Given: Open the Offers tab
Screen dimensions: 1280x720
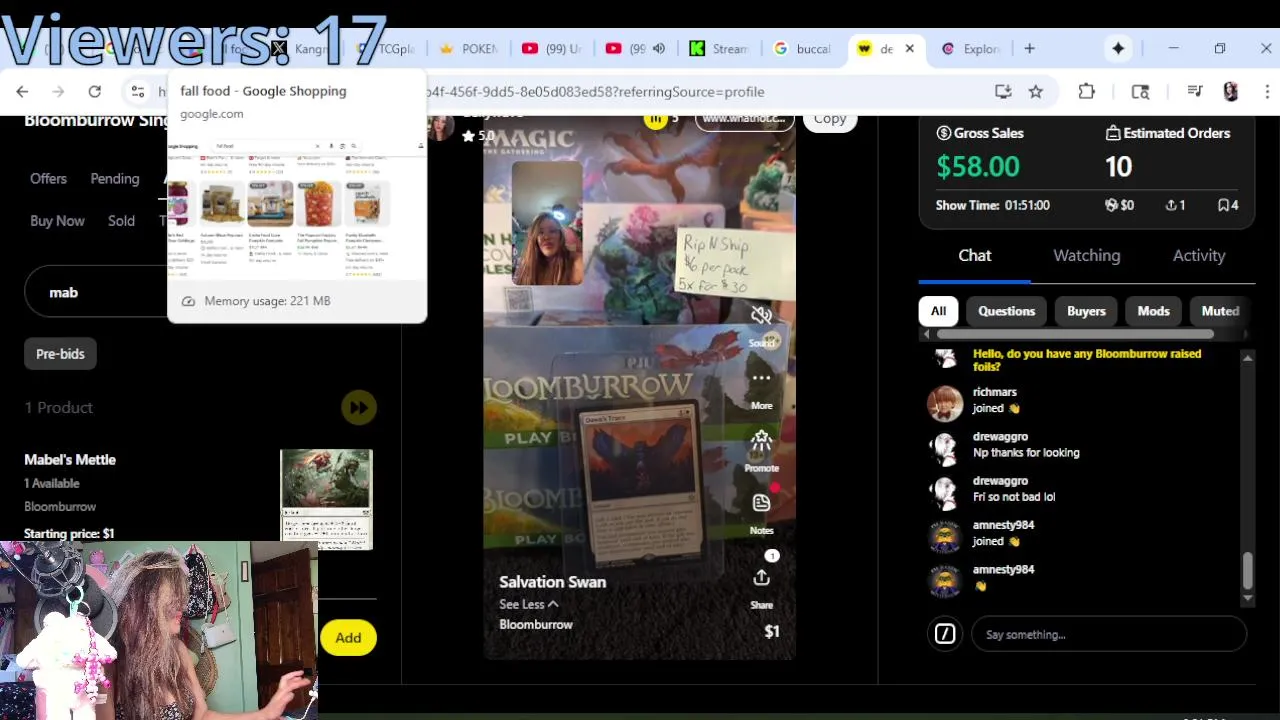Looking at the screenshot, I should (48, 178).
